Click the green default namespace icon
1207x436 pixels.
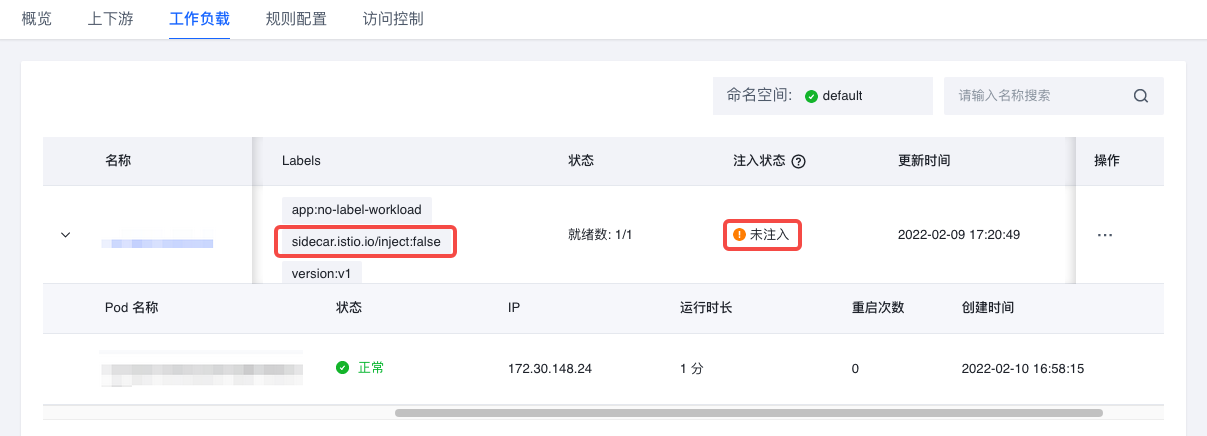(x=811, y=96)
